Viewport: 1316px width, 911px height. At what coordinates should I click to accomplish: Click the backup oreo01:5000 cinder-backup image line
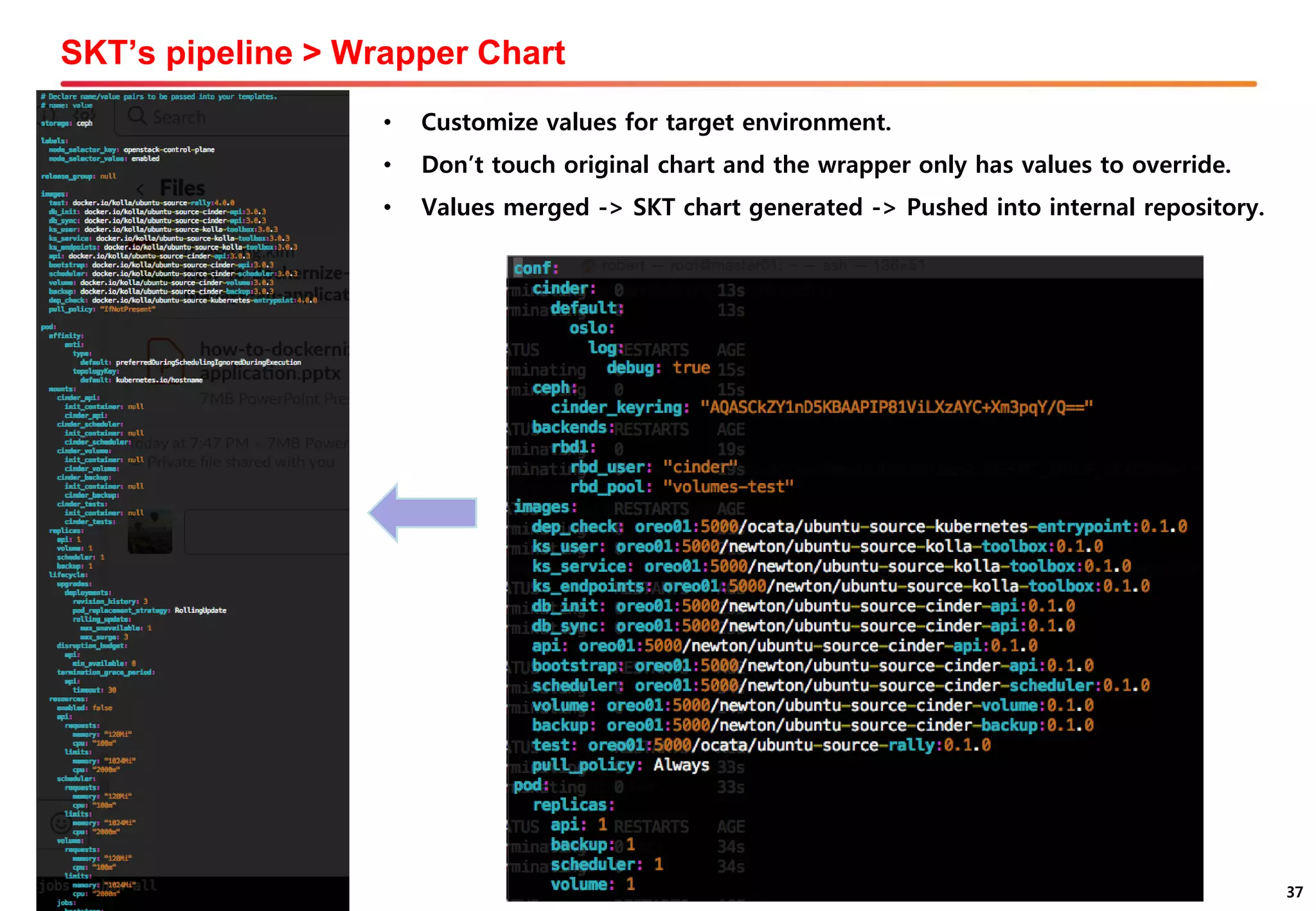tap(813, 725)
